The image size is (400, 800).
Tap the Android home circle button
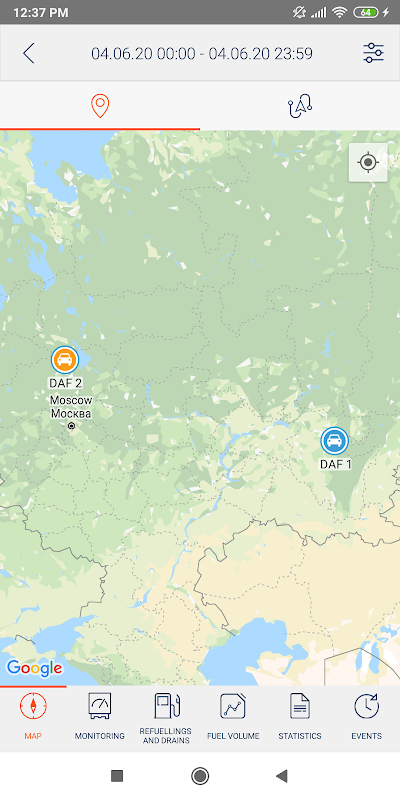[200, 776]
